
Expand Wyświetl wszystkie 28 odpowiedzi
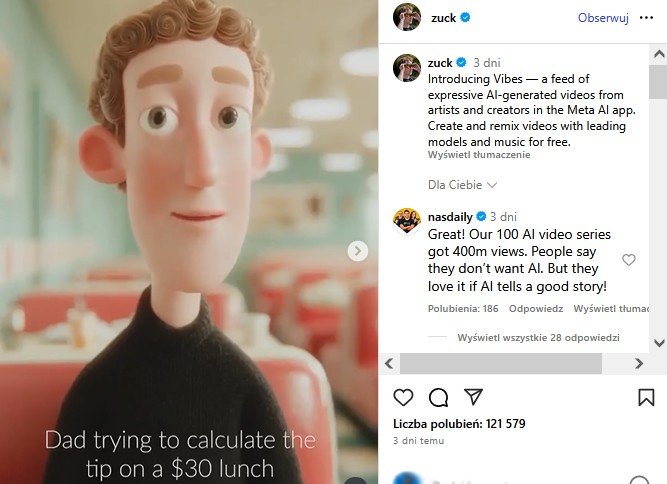[538, 338]
